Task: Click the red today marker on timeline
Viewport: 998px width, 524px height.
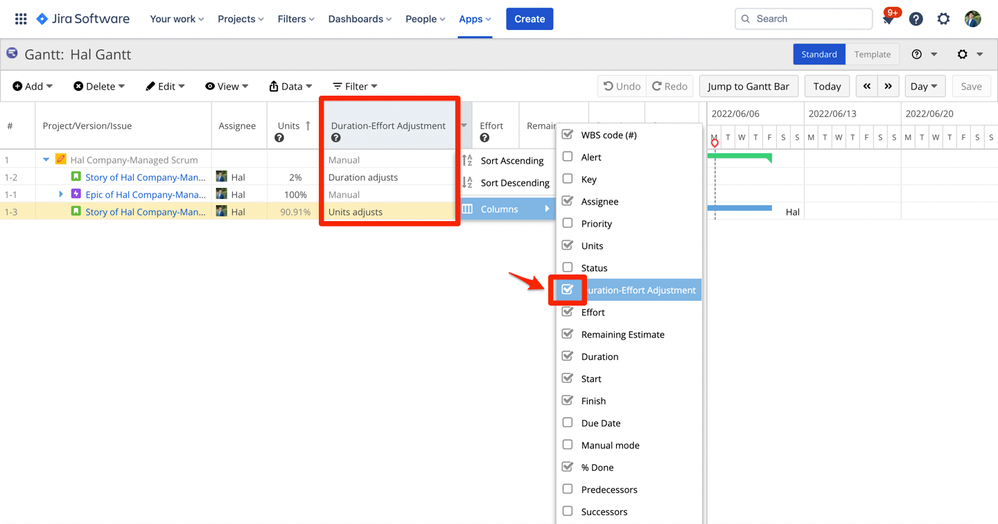Action: tap(715, 143)
